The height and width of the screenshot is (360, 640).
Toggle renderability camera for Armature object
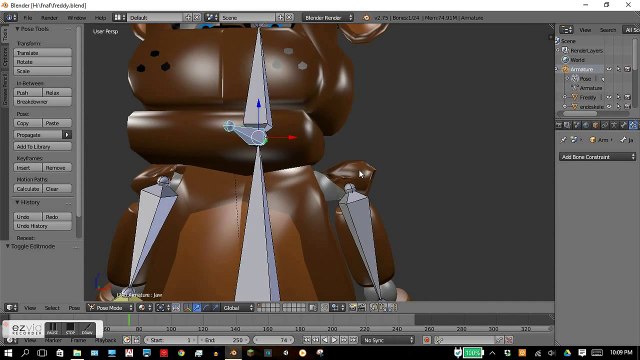click(628, 69)
